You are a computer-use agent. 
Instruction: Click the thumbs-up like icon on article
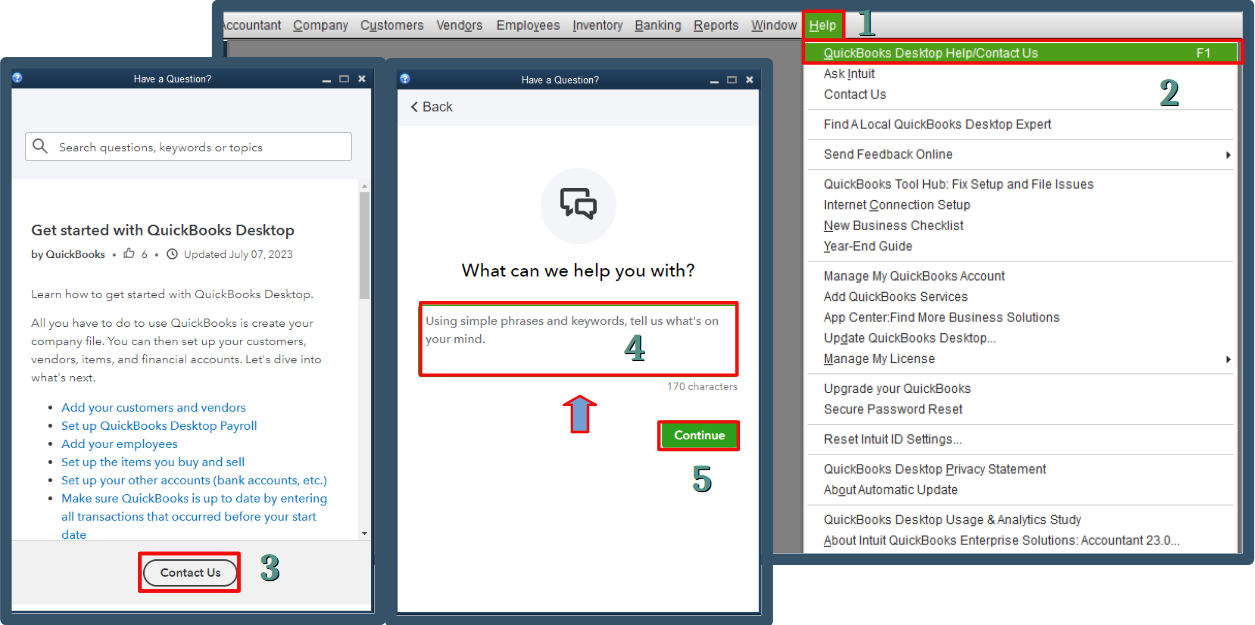[129, 254]
